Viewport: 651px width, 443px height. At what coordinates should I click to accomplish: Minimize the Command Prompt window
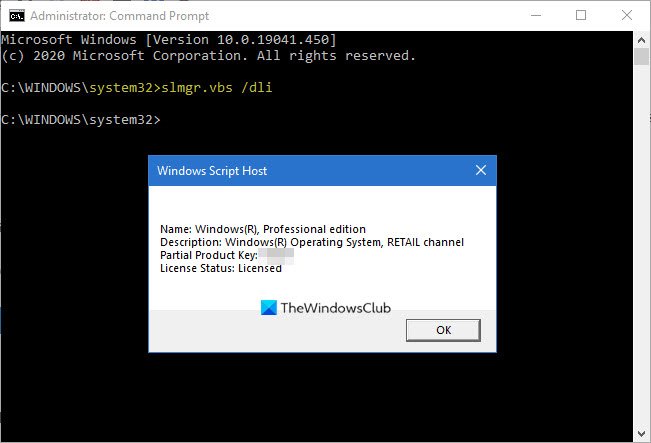[536, 15]
